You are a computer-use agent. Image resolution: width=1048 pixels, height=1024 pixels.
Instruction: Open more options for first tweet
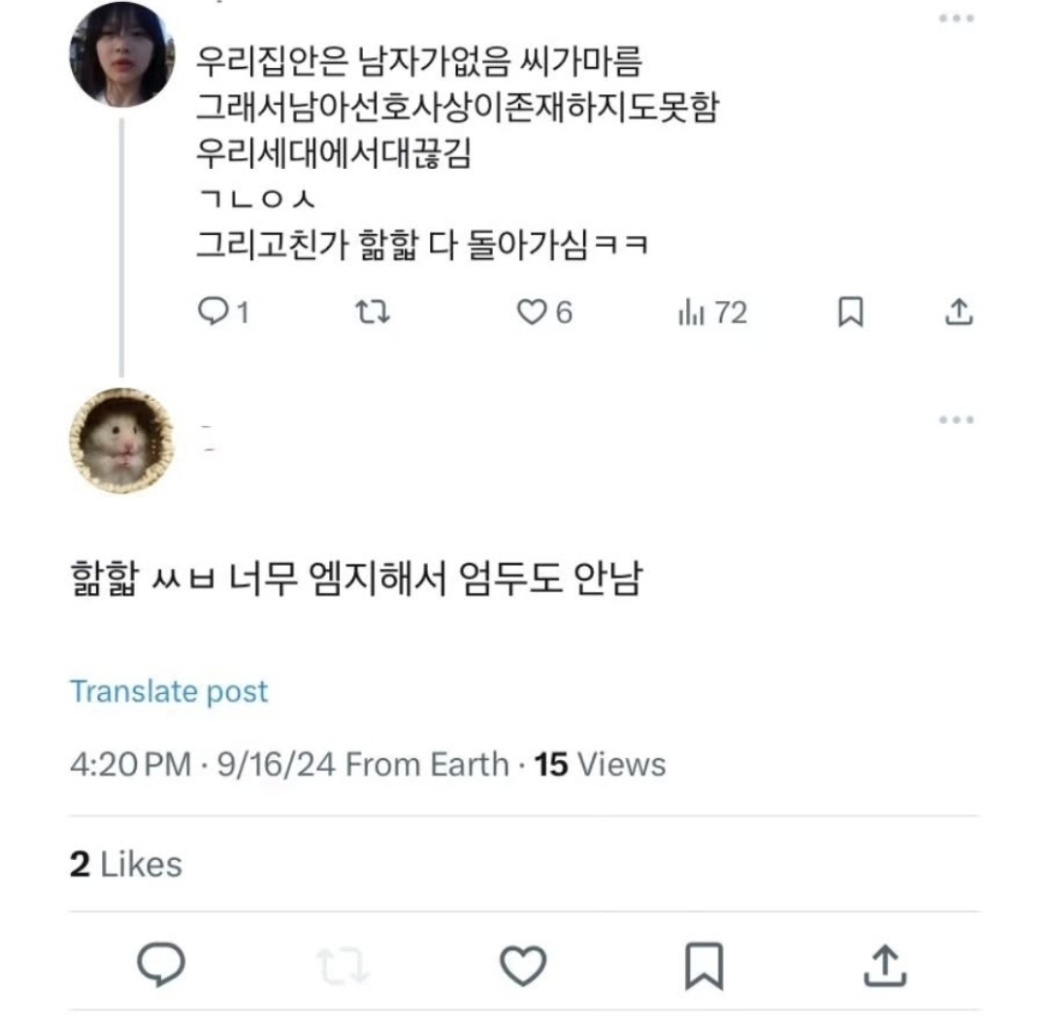point(957,19)
